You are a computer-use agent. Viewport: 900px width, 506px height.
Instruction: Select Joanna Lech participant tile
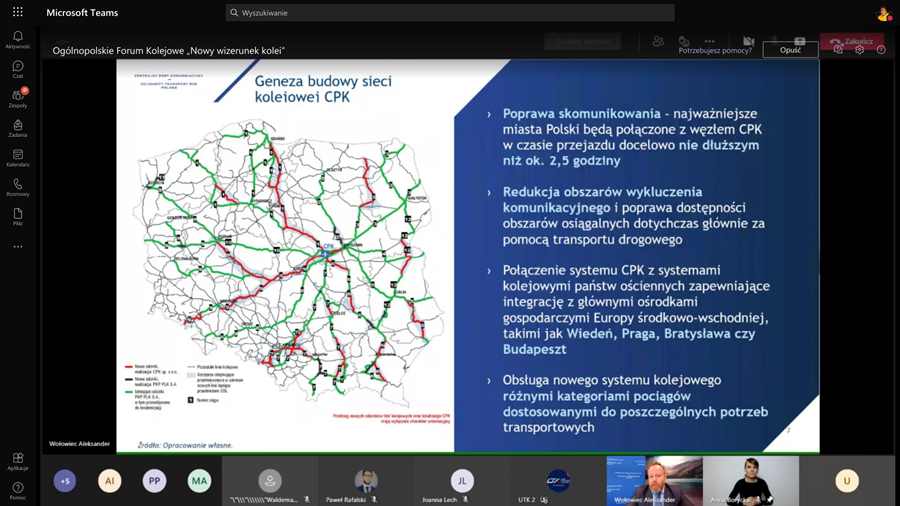pos(462,481)
